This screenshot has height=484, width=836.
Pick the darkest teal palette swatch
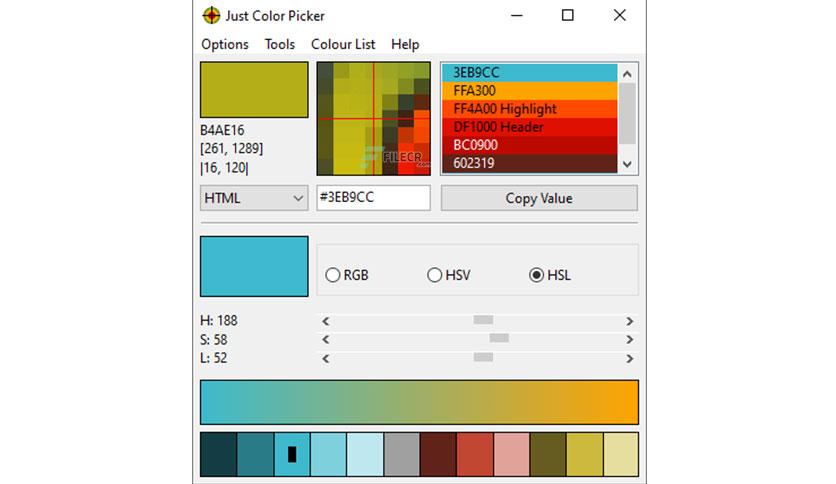click(x=219, y=455)
